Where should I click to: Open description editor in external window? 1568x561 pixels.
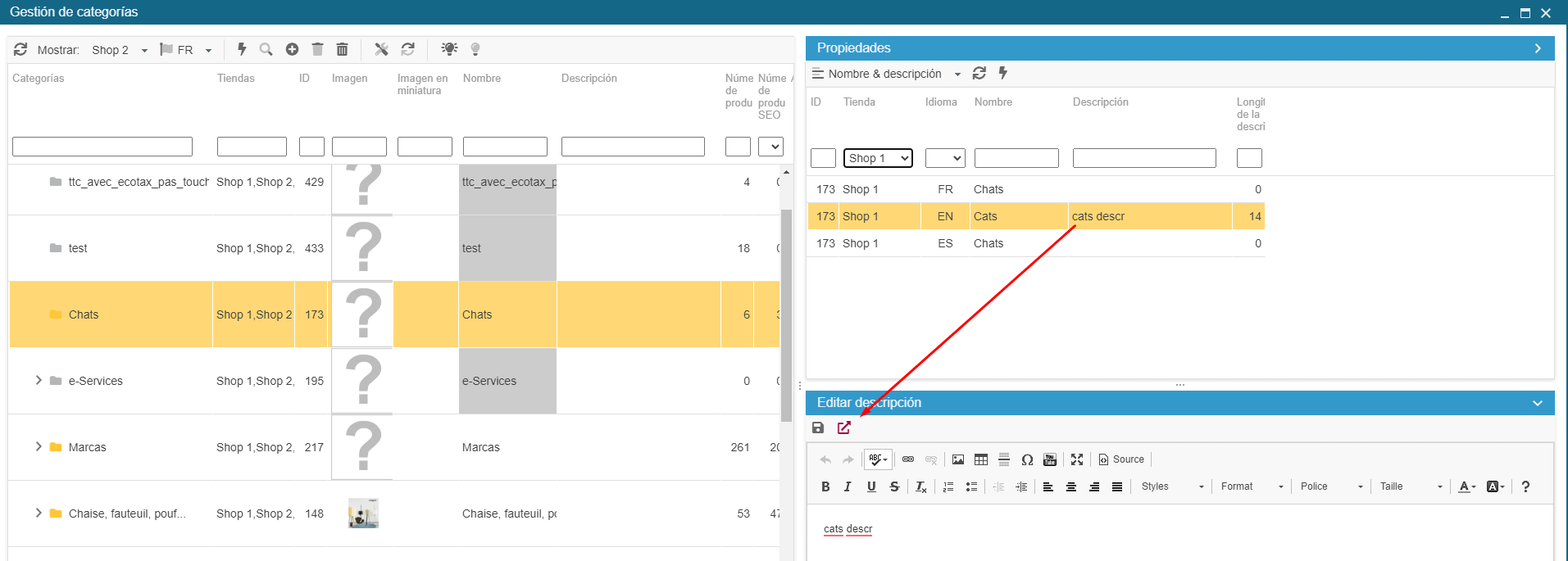pyautogui.click(x=844, y=428)
